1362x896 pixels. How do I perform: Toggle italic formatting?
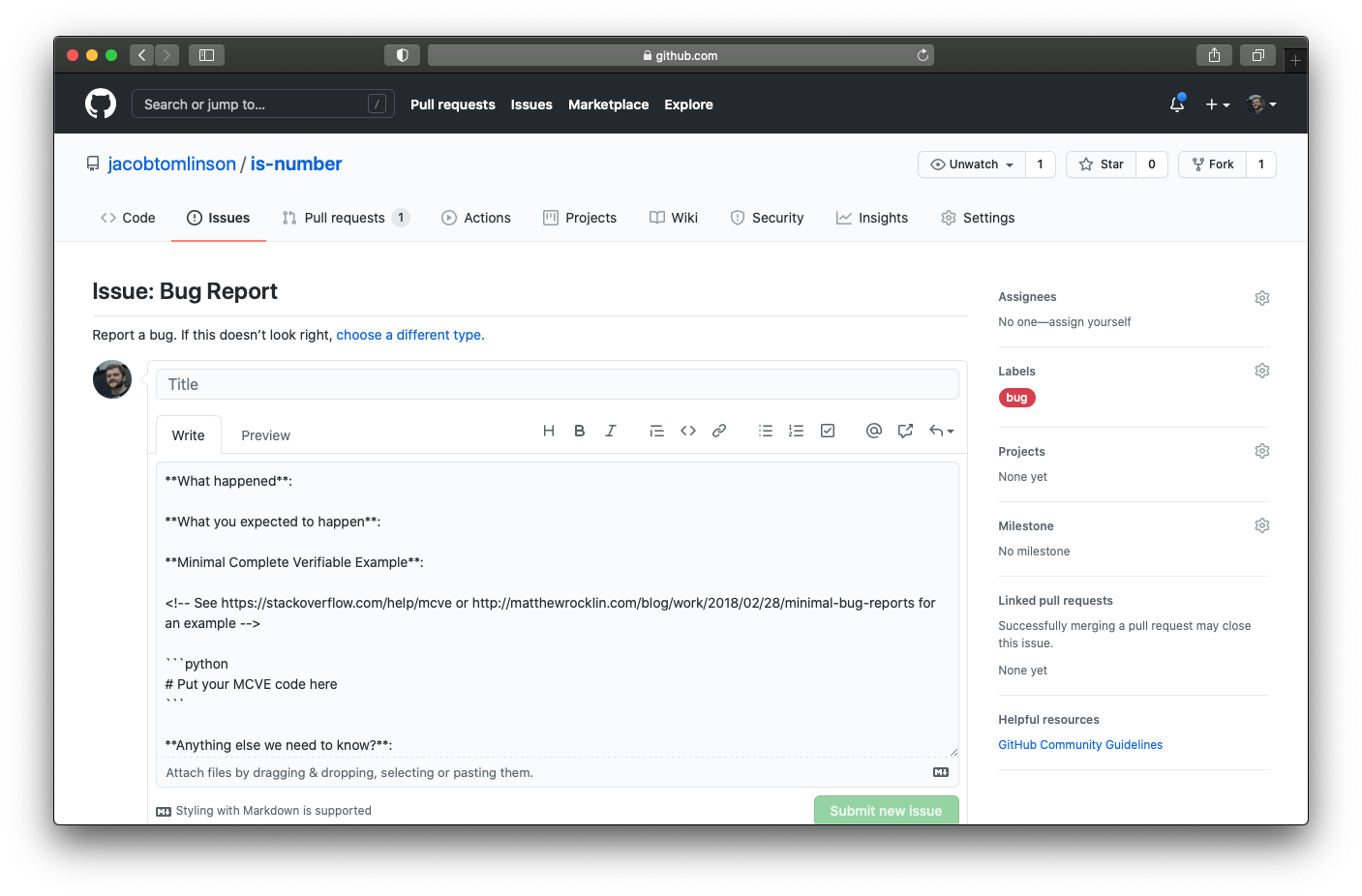(611, 431)
